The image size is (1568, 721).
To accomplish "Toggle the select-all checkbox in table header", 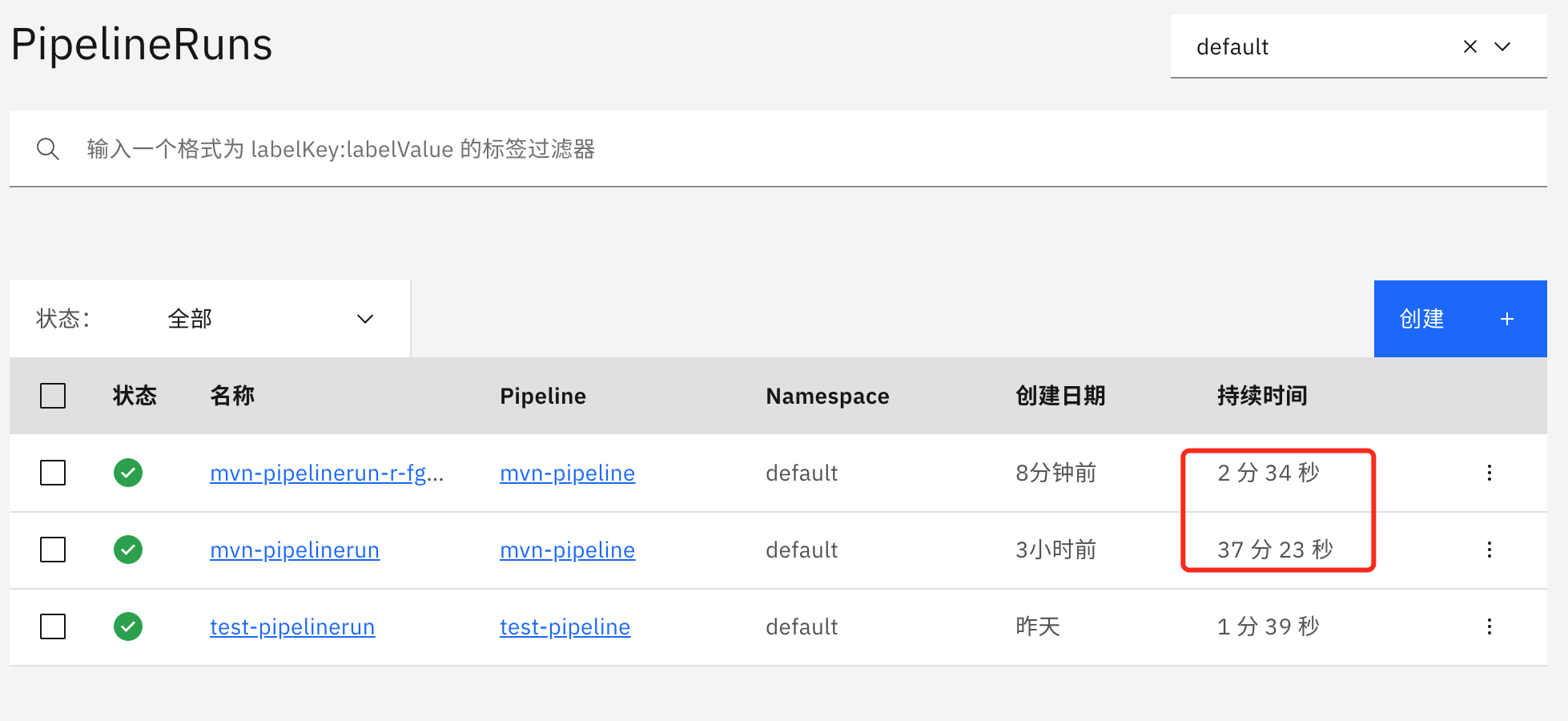I will 53,396.
